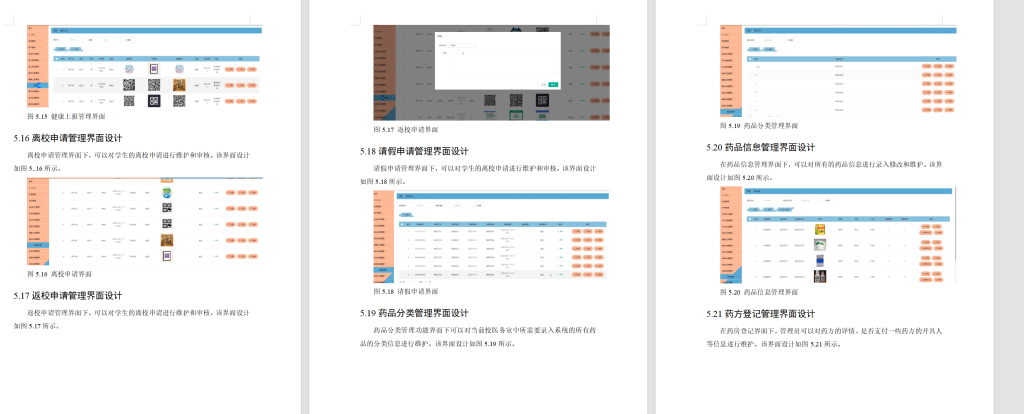
Task: Click heading 5.19 药品分类管理界面设计
Action: [x=414, y=313]
